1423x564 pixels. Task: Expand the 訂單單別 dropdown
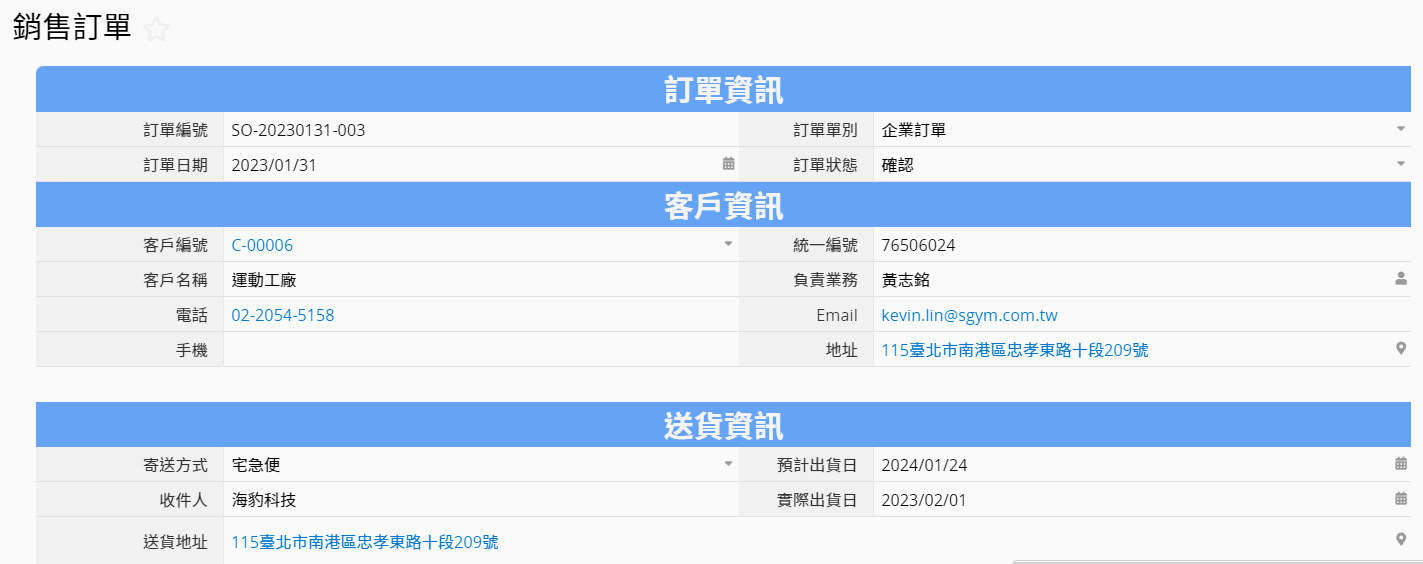point(1400,130)
